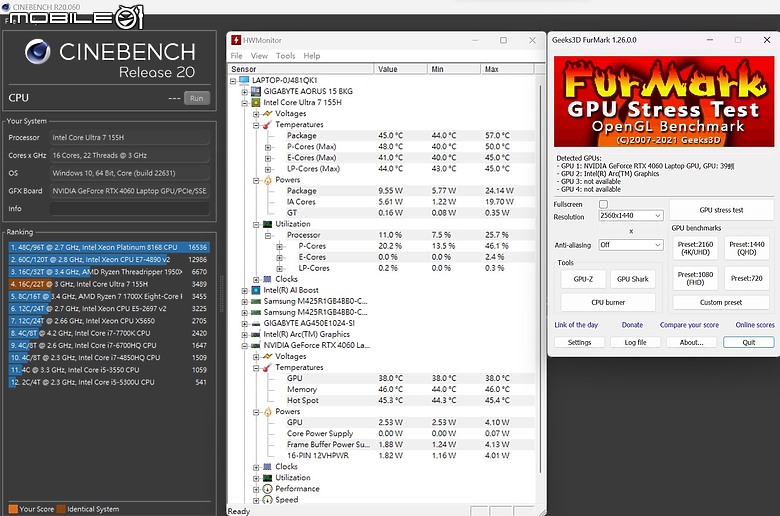Click the CPU Powers flame icon
Image resolution: width=780 pixels, height=516 pixels.
pos(268,180)
